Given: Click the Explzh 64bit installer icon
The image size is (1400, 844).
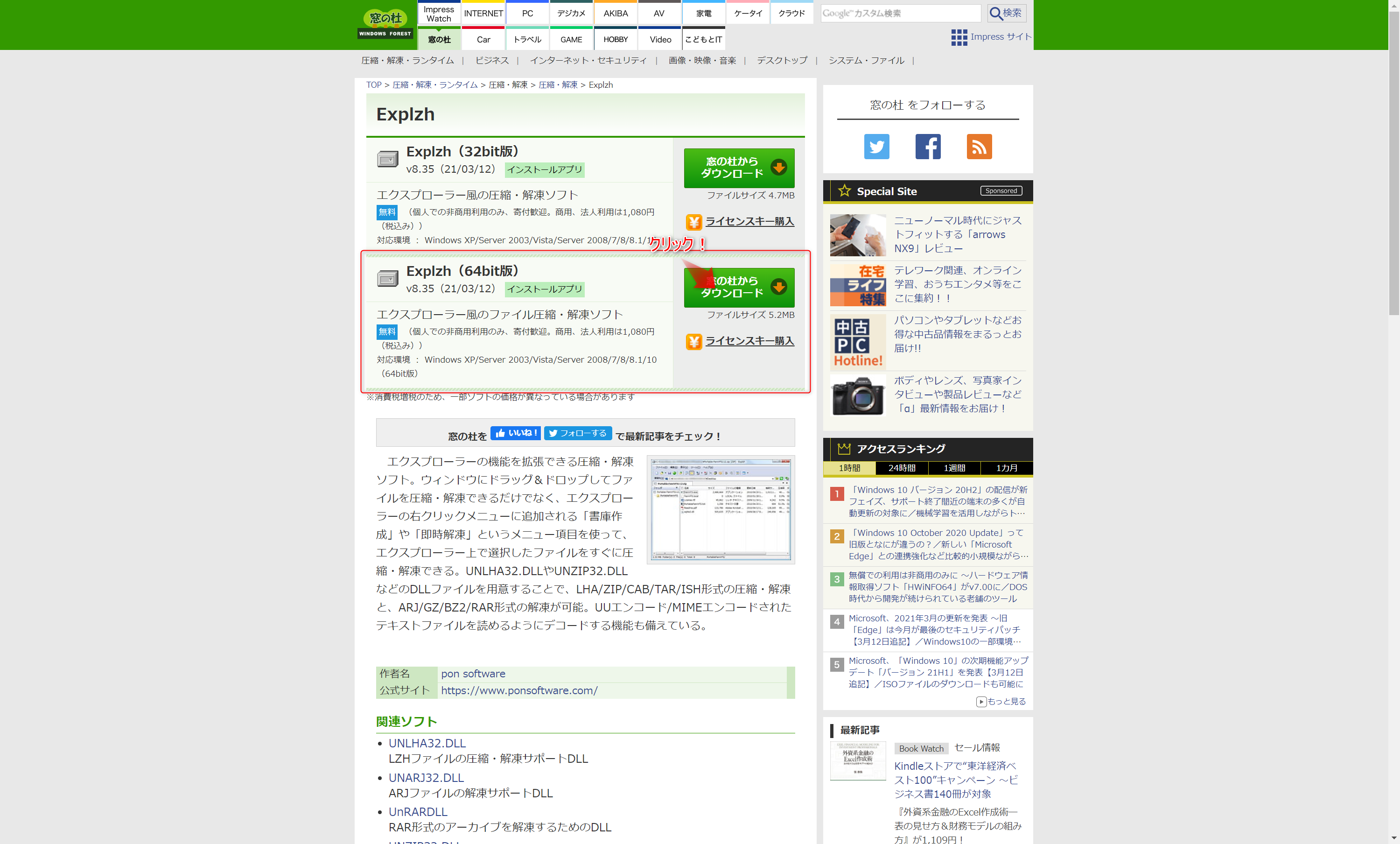Looking at the screenshot, I should [387, 279].
